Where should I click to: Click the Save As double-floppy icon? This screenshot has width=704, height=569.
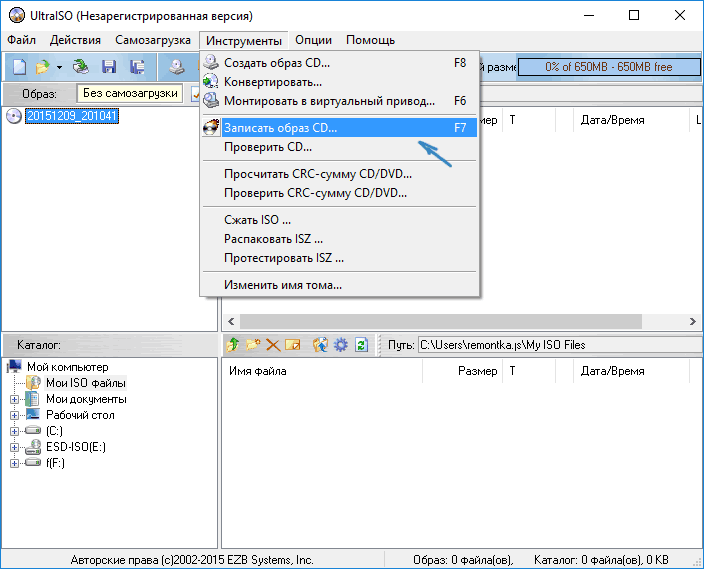tap(137, 67)
